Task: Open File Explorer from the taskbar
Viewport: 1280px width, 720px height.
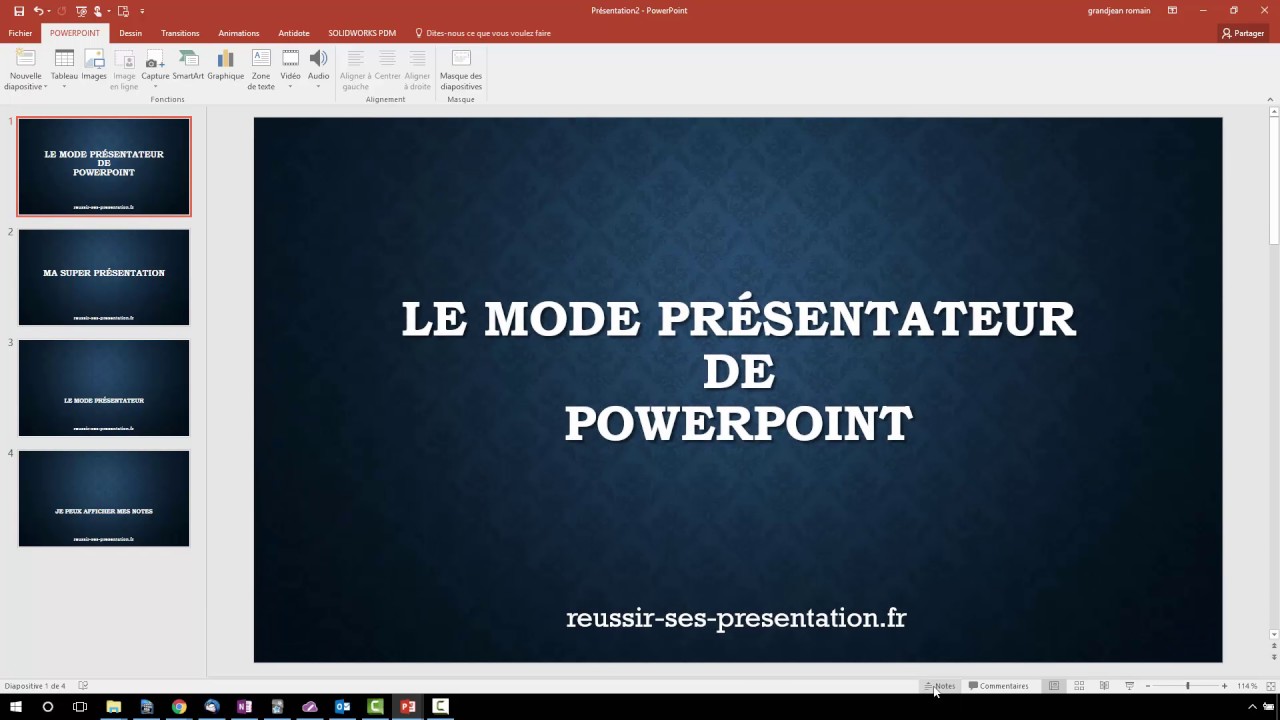Action: tap(113, 707)
